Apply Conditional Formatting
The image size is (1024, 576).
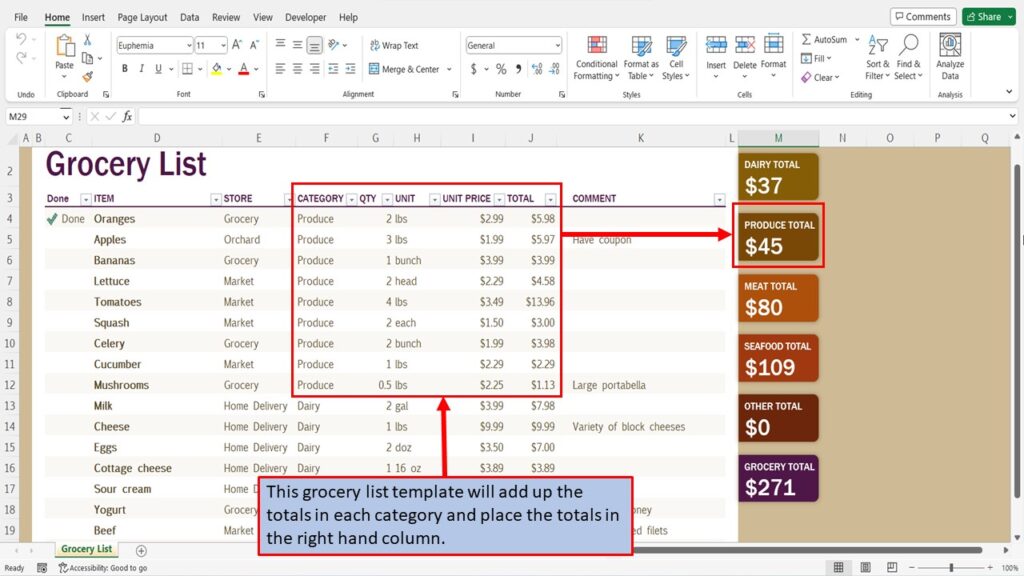(x=596, y=58)
